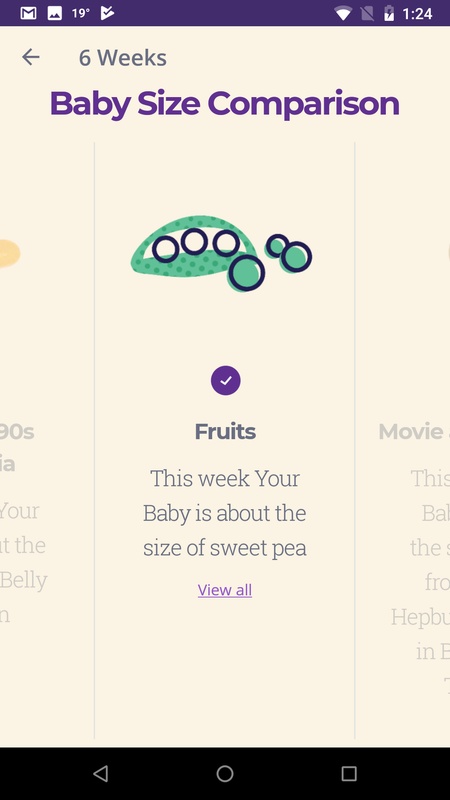The height and width of the screenshot is (800, 450).
Task: Open the View all link
Action: pos(224,590)
